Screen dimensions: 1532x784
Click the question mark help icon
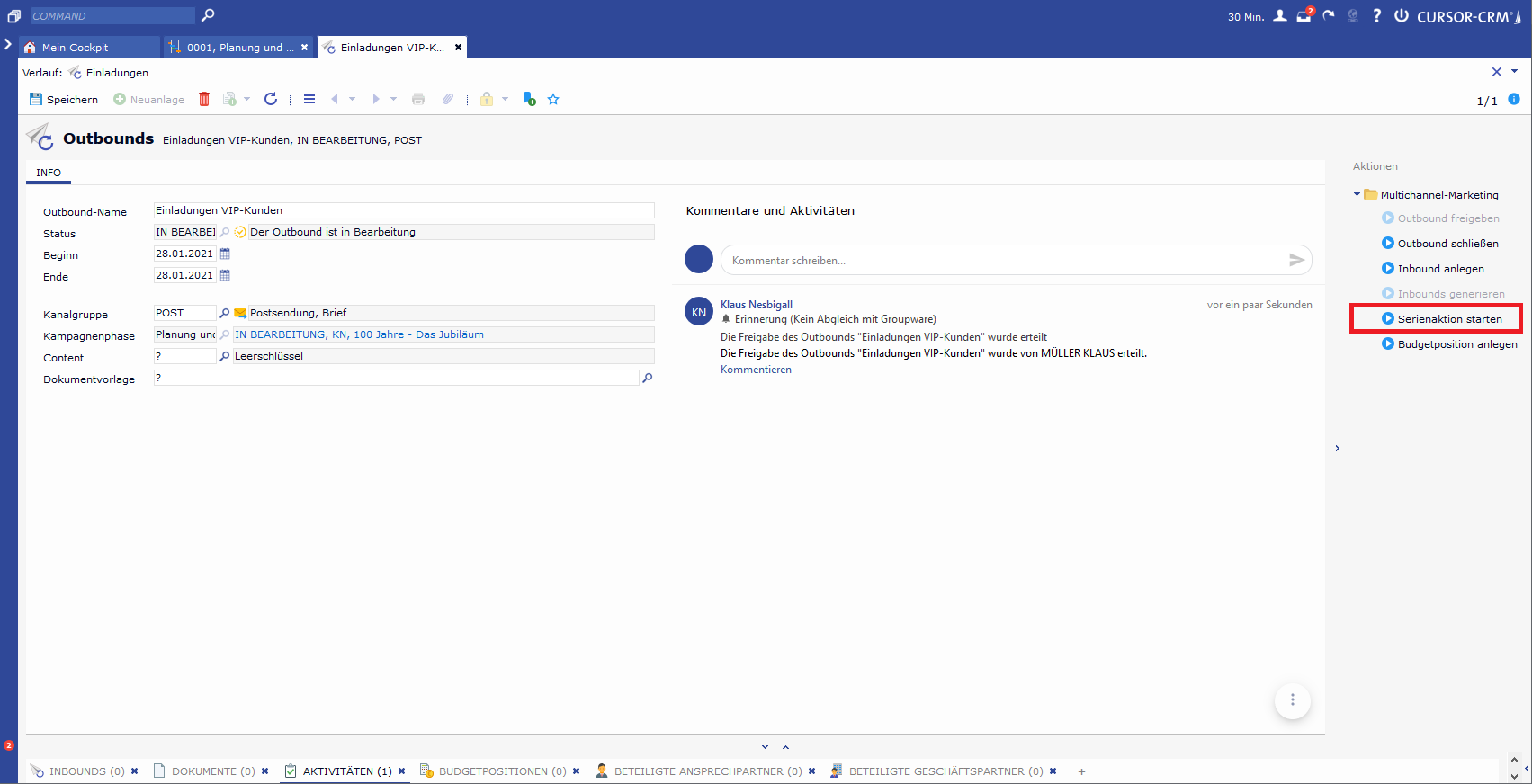(1376, 15)
